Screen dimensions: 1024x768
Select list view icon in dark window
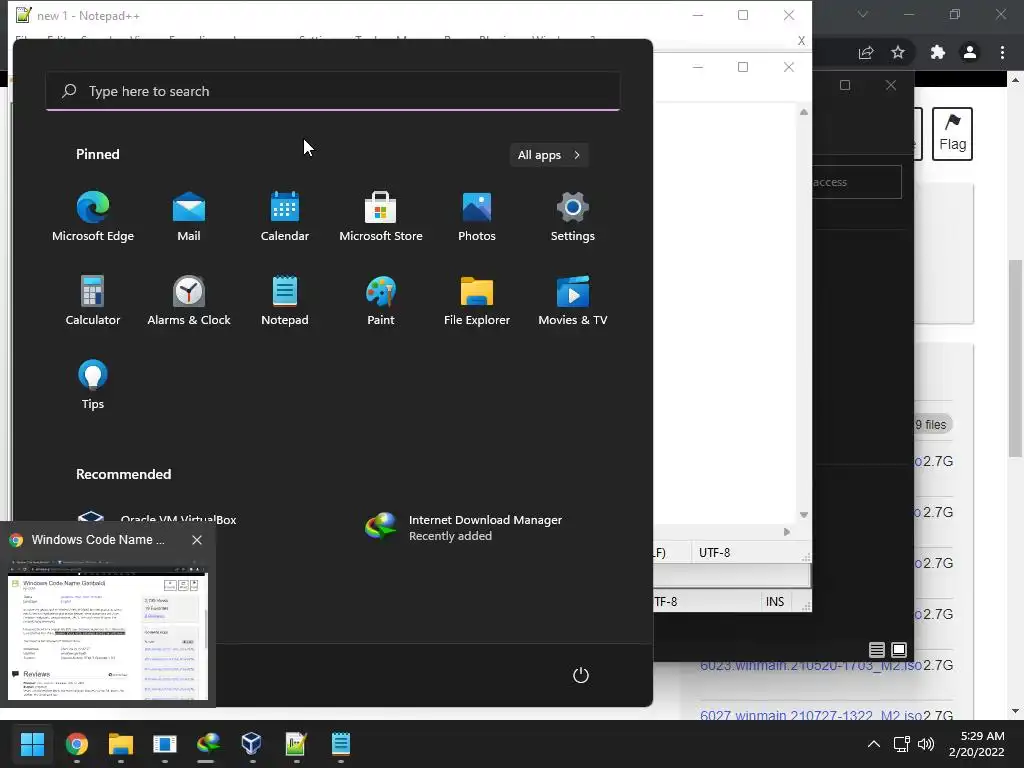click(876, 650)
